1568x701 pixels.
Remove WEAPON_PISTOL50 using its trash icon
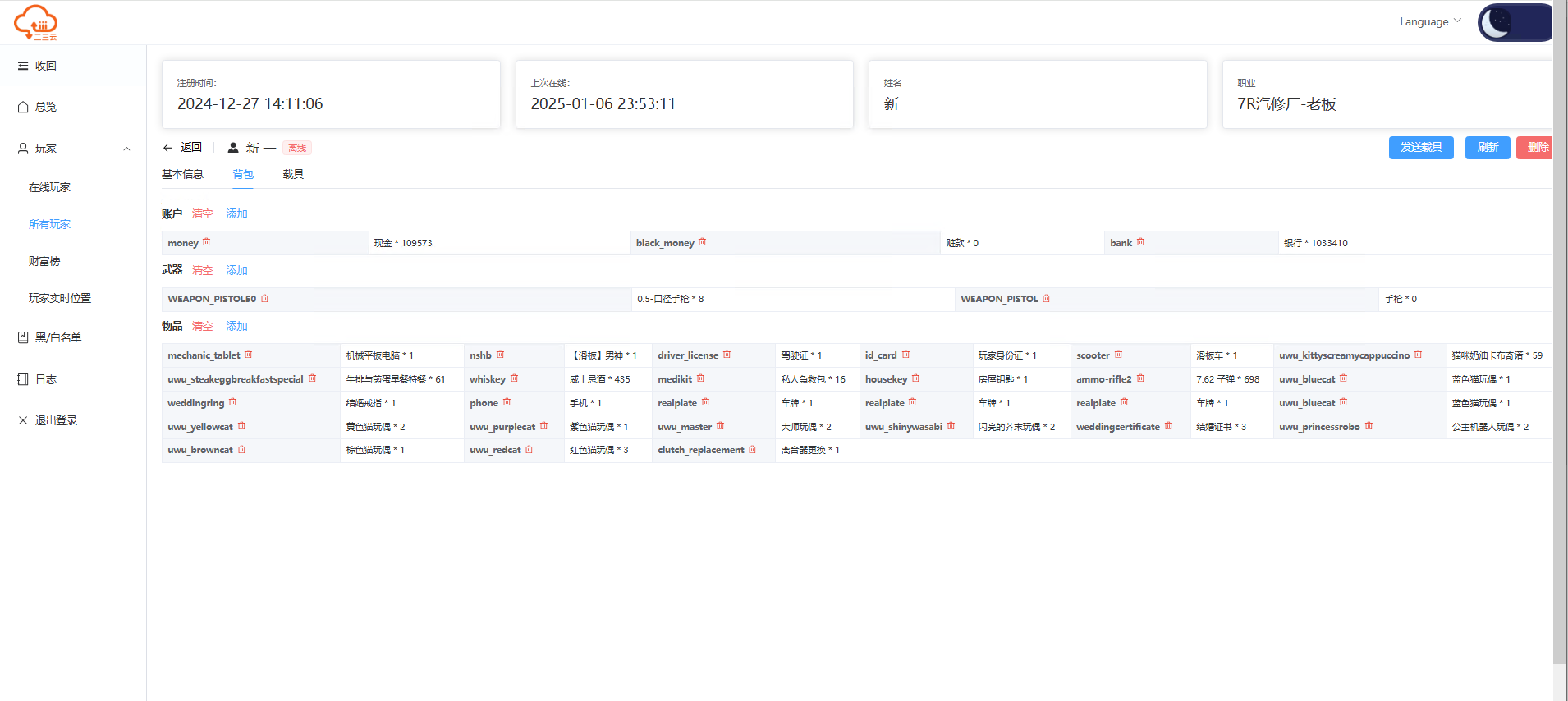[x=264, y=298]
